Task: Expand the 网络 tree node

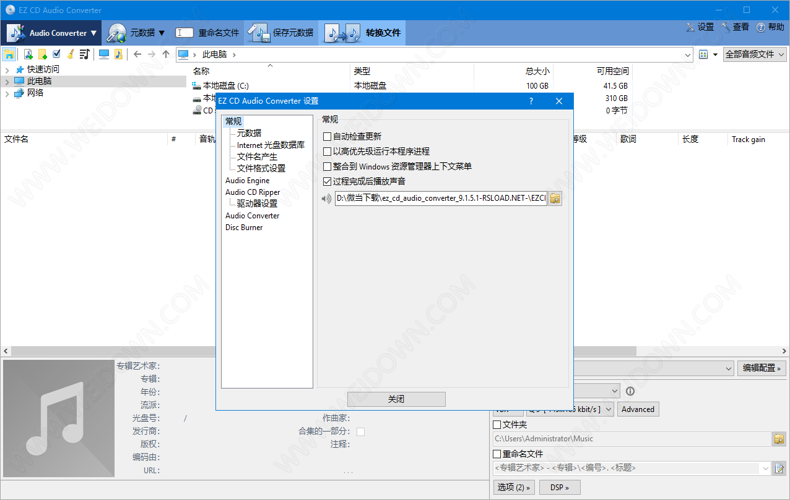Action: pyautogui.click(x=7, y=93)
